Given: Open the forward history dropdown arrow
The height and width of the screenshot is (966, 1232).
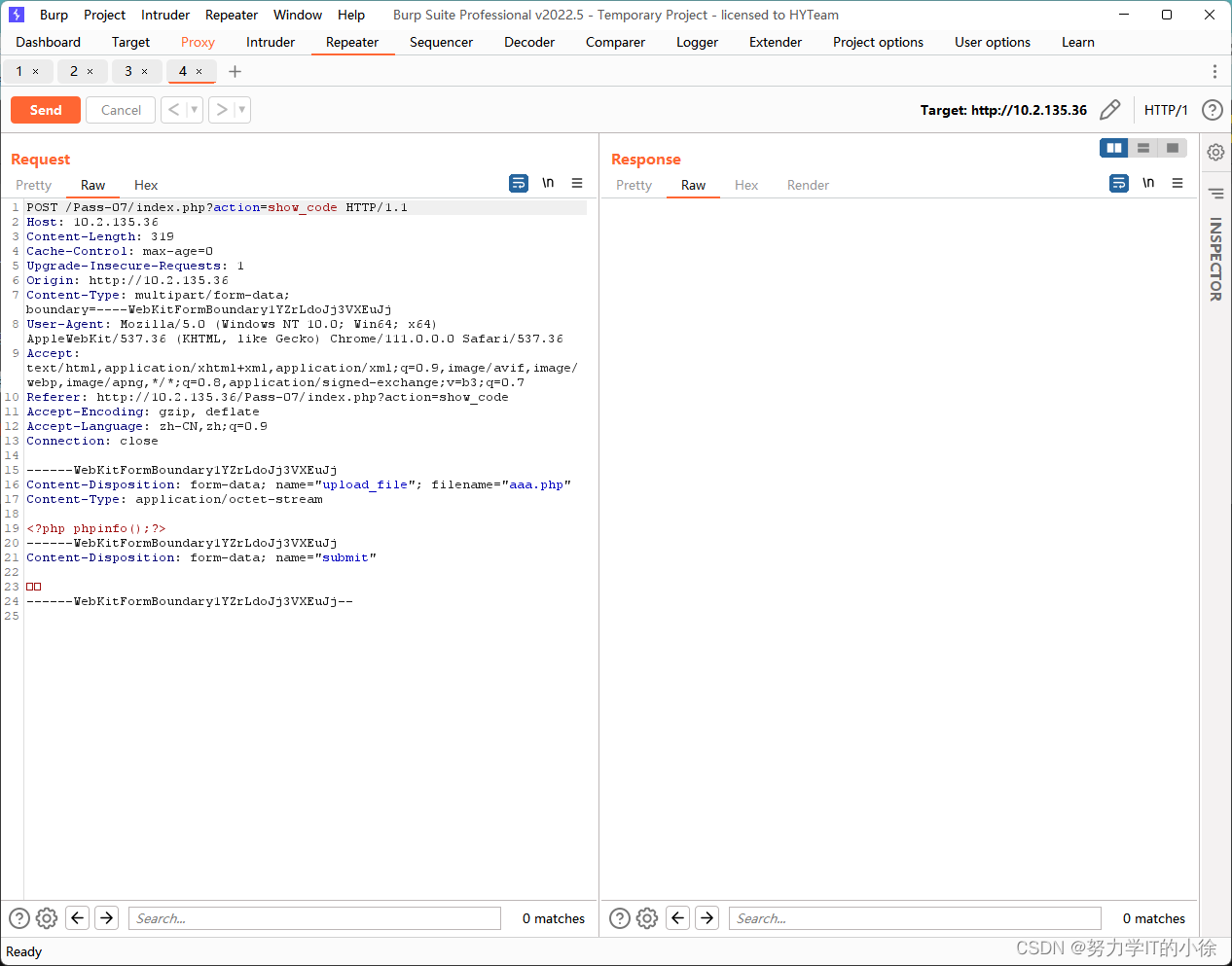Looking at the screenshot, I should pos(242,110).
